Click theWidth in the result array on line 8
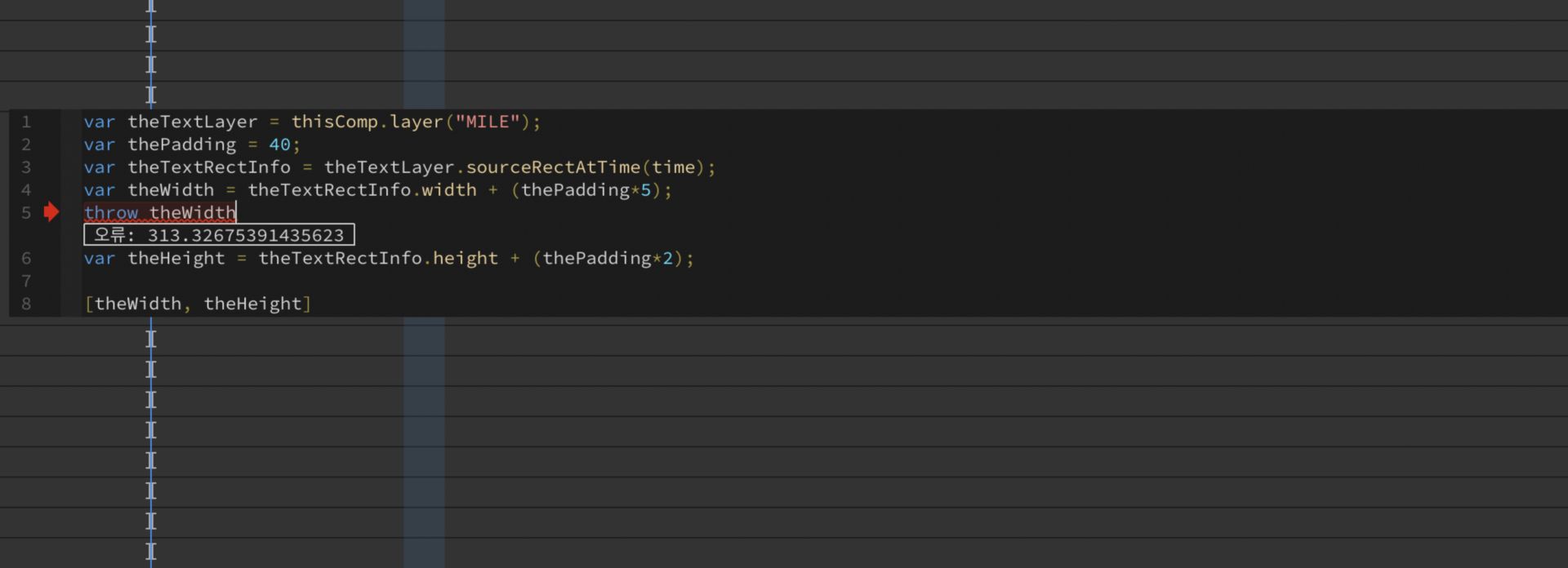Viewport: 1568px width, 568px height. pos(138,304)
